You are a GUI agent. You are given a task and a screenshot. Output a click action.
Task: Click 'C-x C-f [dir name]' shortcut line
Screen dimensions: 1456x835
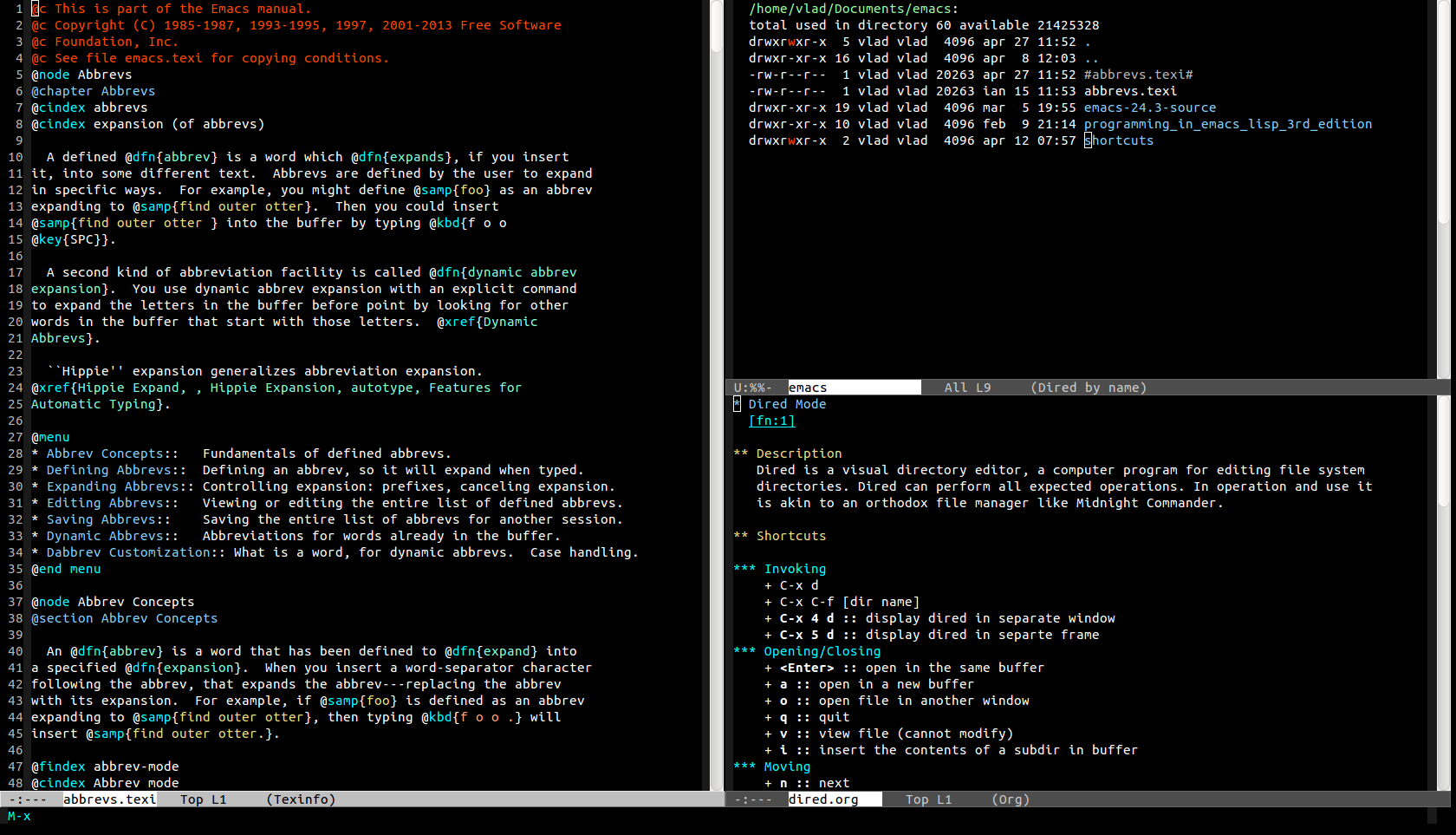pos(842,602)
